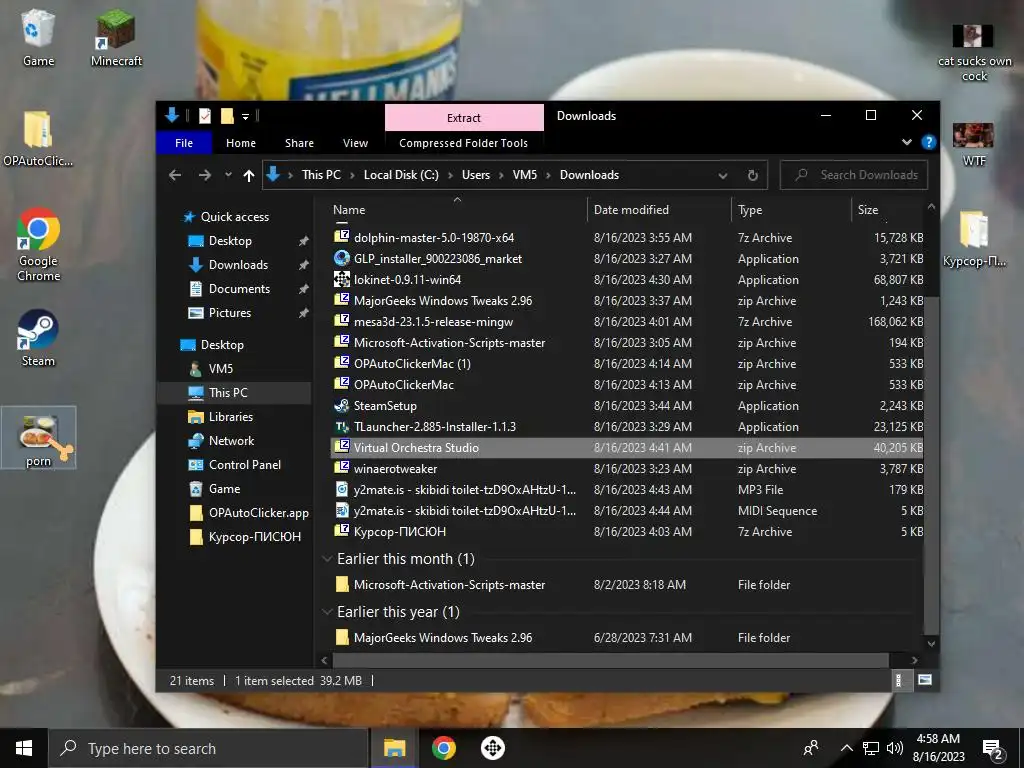
Task: Switch to the Home ribbon tab
Action: tap(241, 143)
